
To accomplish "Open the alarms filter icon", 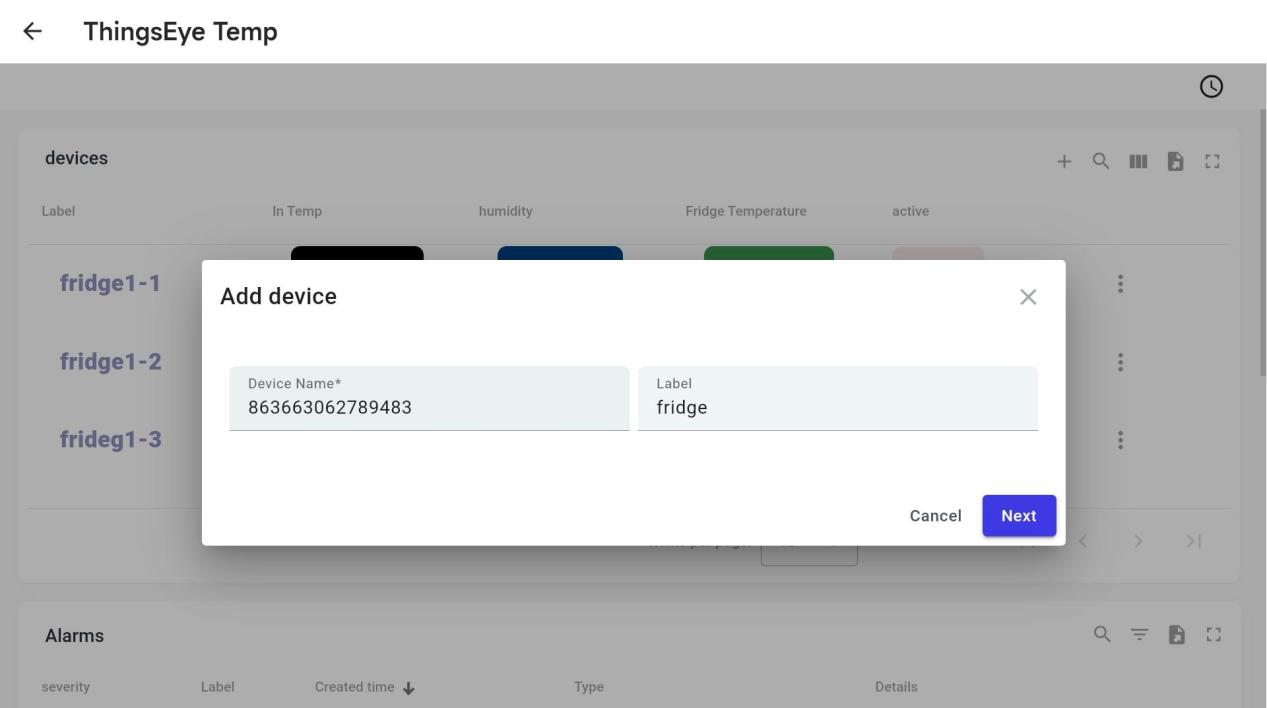I will [x=1138, y=634].
